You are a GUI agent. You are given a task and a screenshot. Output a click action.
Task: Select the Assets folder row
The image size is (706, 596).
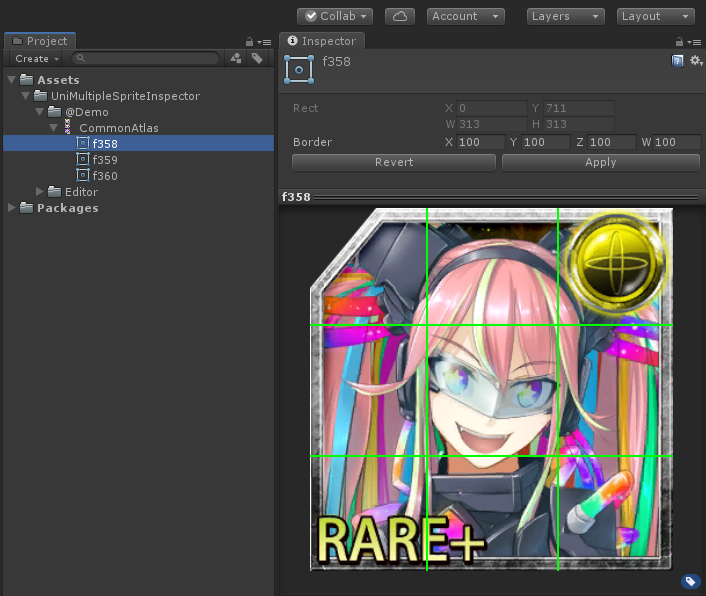[x=138, y=80]
